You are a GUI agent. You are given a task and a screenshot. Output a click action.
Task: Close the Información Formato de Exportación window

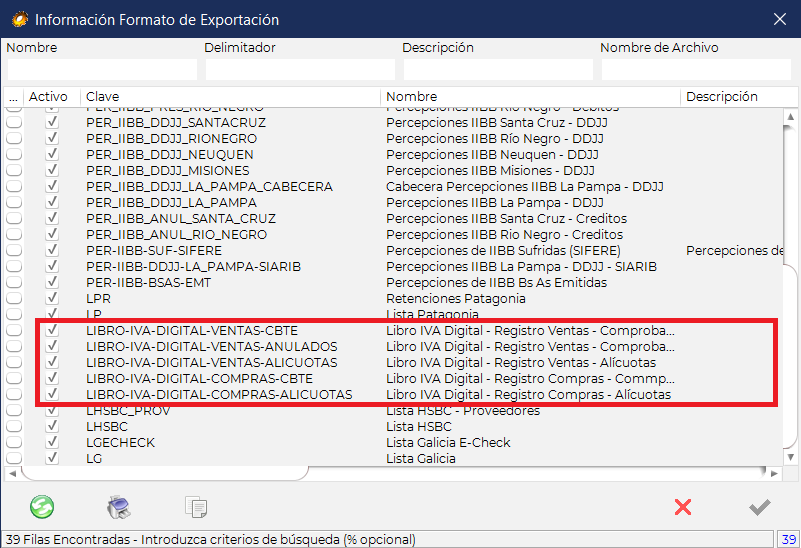(x=780, y=19)
